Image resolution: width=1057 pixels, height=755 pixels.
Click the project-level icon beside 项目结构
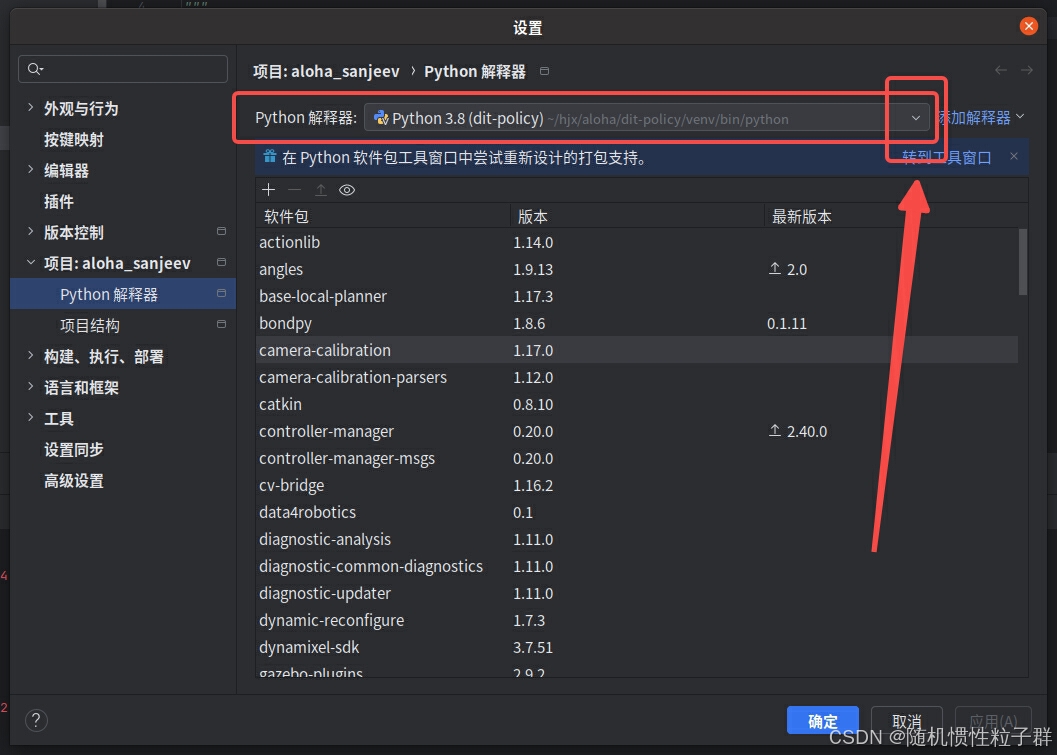pyautogui.click(x=221, y=324)
